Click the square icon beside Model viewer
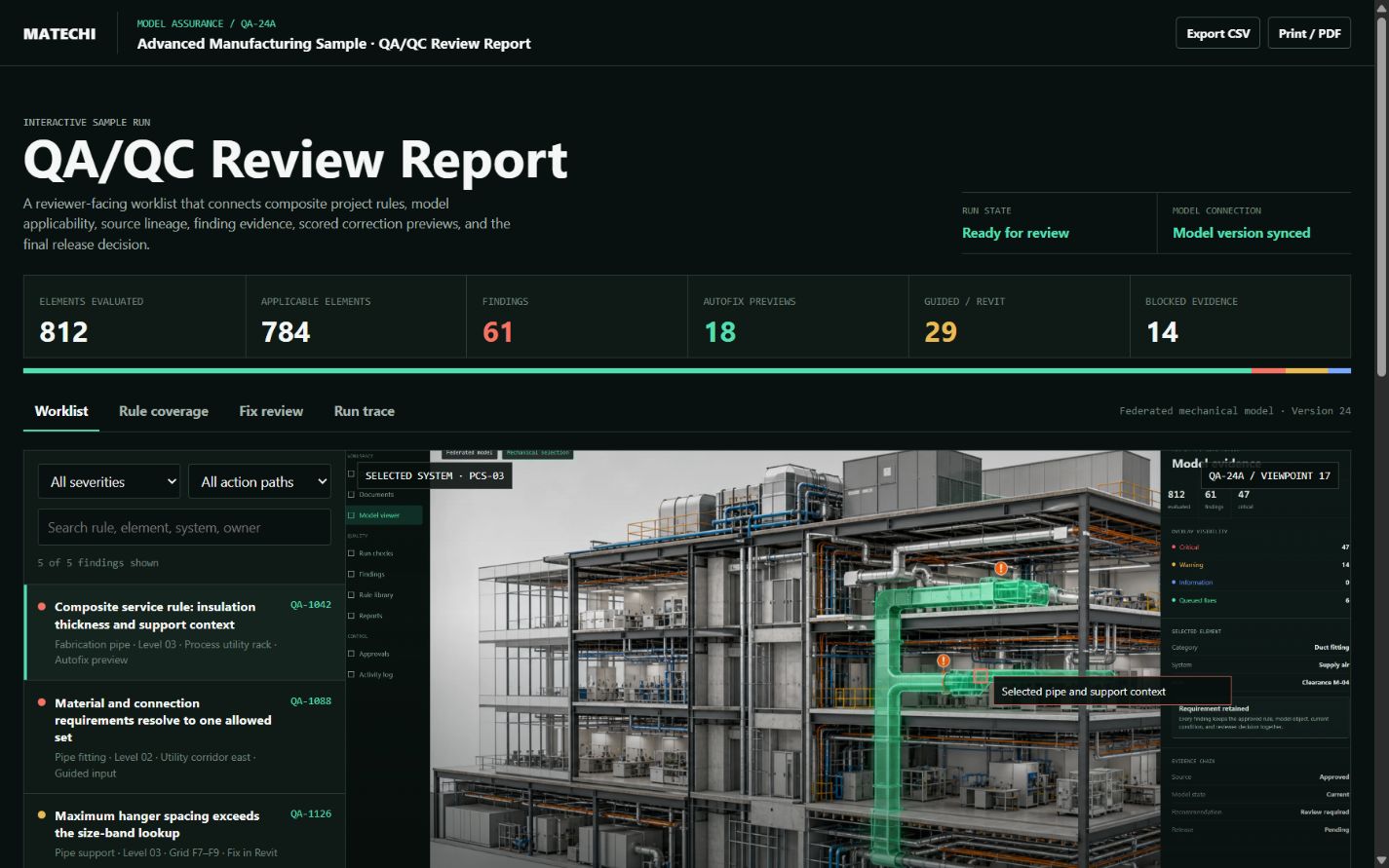The image size is (1389, 868). [x=352, y=515]
